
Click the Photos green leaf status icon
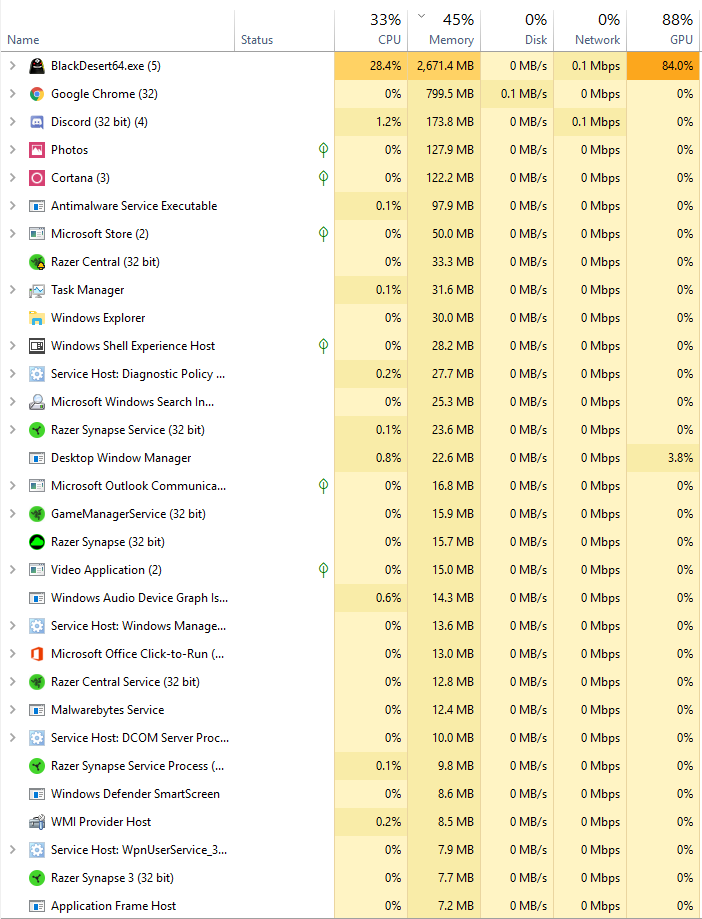323,150
